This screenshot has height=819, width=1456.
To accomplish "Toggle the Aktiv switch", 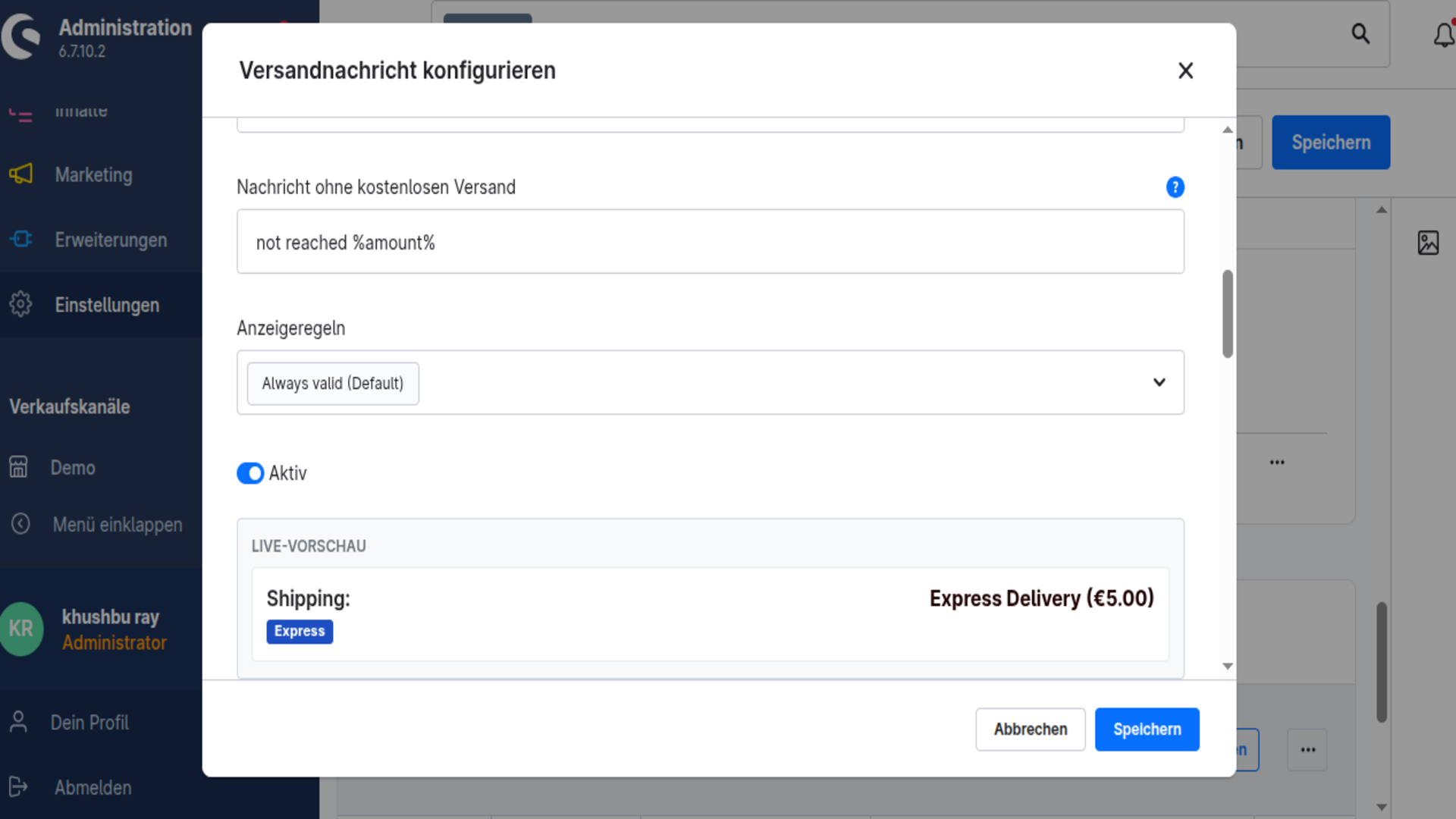I will coord(250,473).
